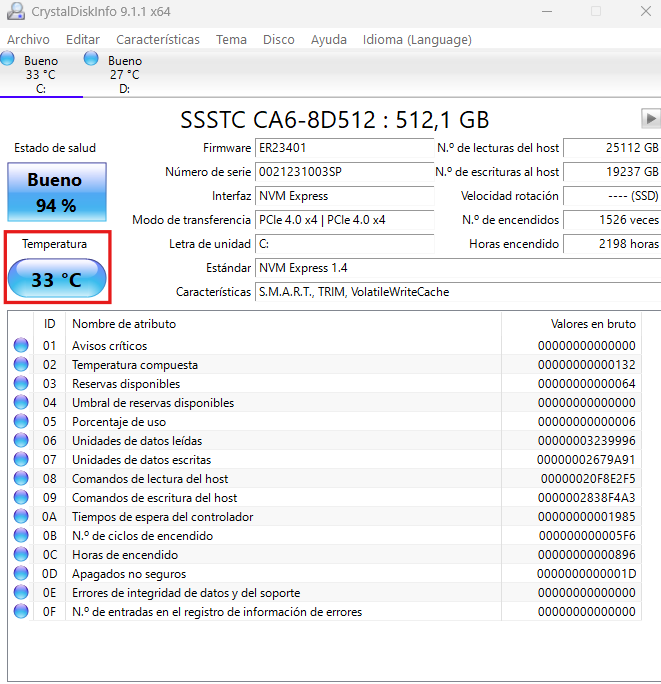Click status orb for Umbral de reservas disponibles

click(x=21, y=402)
